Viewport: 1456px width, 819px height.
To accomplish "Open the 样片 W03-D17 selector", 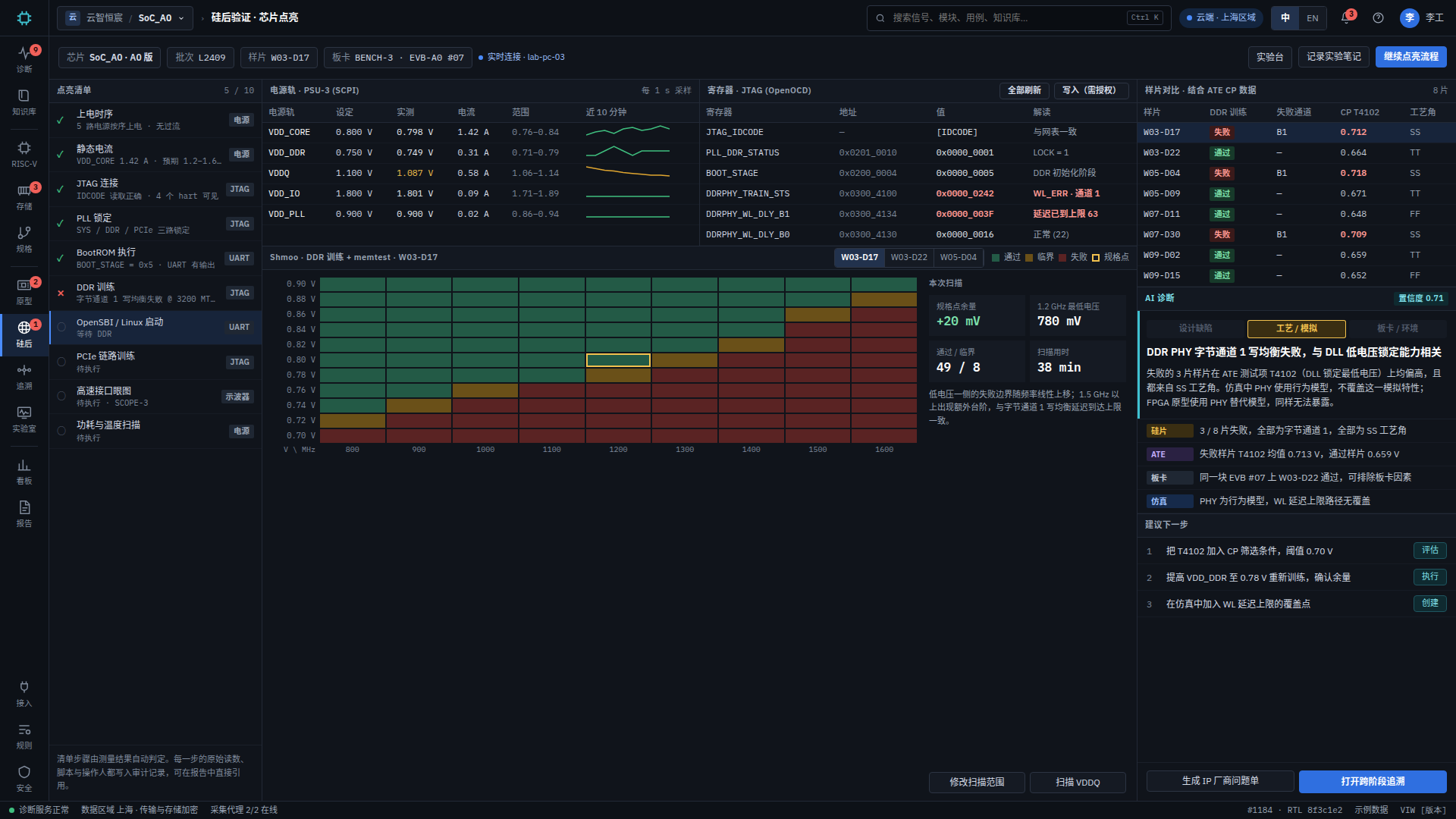I will pyautogui.click(x=279, y=57).
